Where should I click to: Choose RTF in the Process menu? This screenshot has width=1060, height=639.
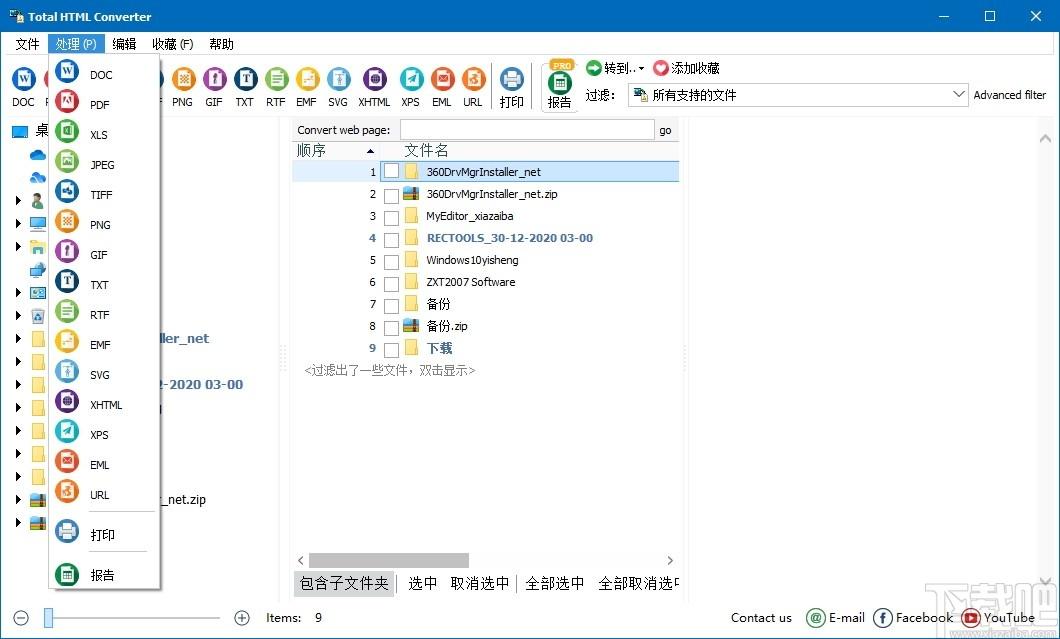coord(104,314)
